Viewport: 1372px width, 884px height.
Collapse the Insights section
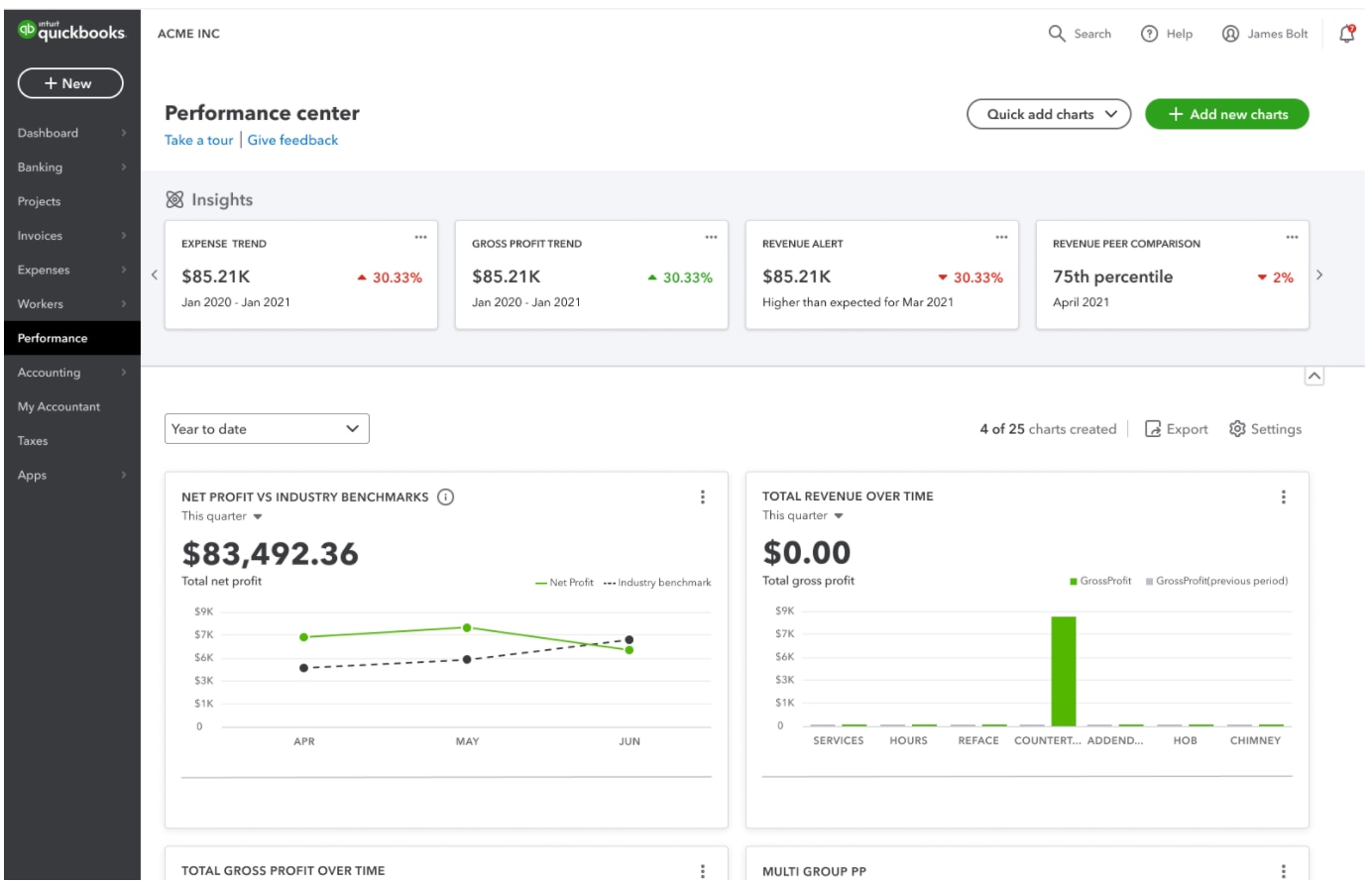click(x=1315, y=377)
